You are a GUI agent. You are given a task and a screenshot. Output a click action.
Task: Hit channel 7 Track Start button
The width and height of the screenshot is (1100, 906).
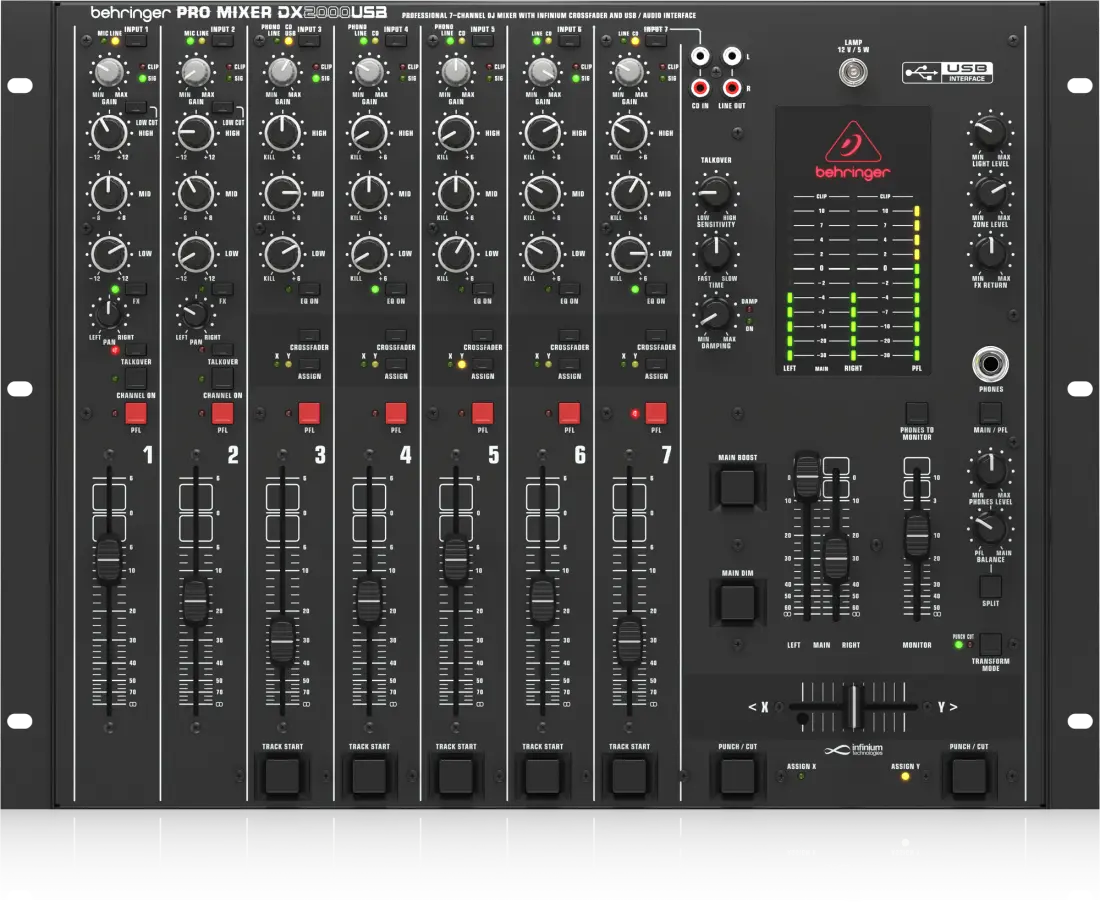[629, 775]
